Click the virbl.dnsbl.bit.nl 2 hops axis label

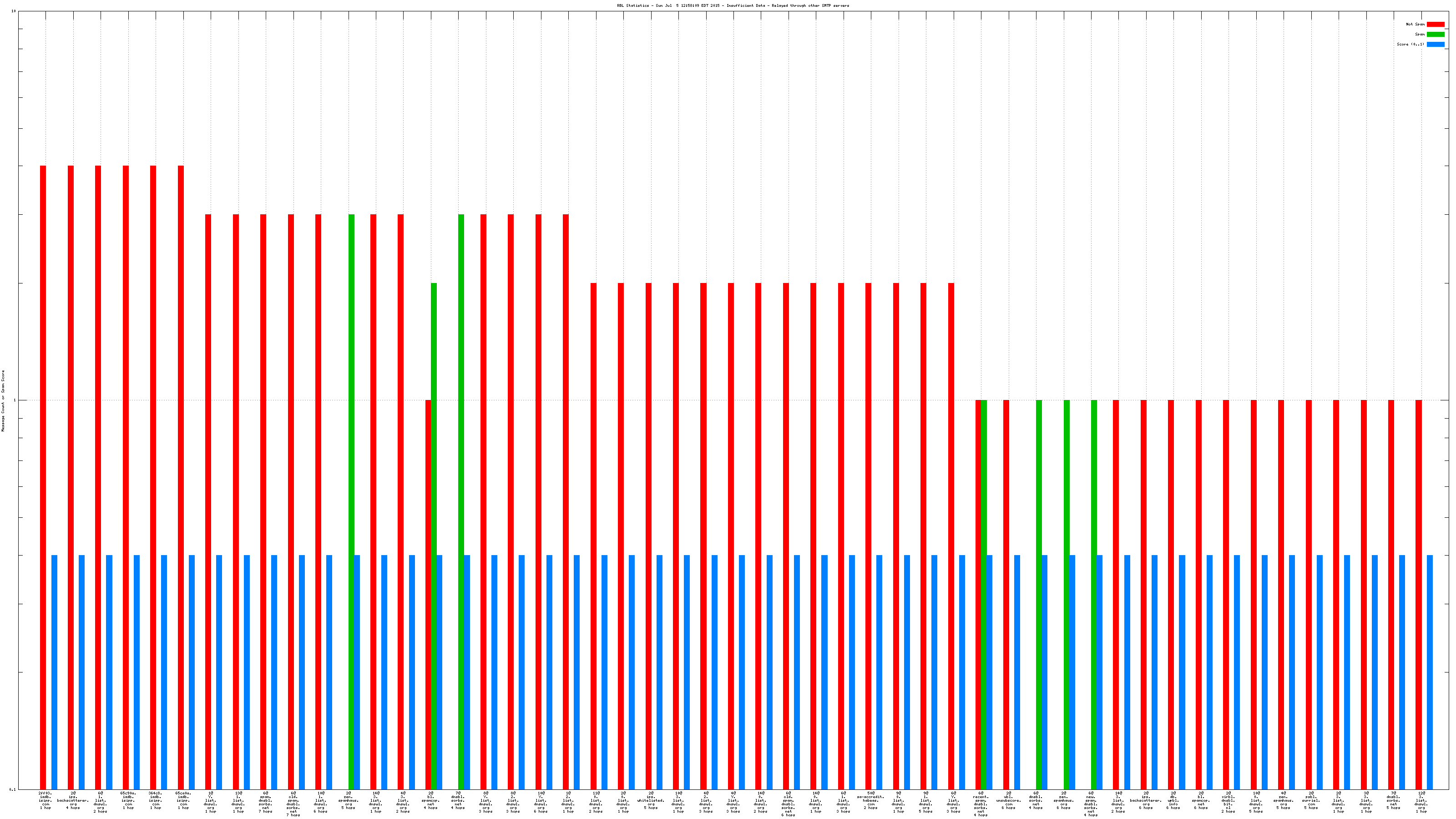1228,802
